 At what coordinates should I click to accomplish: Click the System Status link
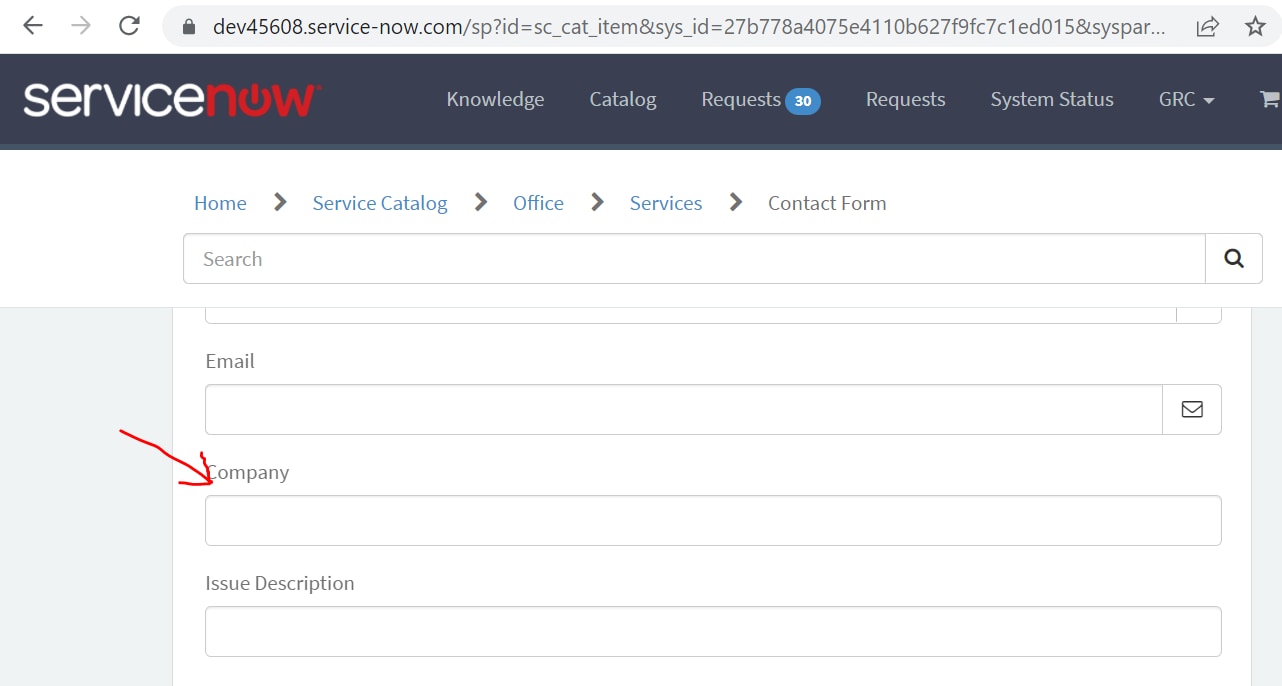tap(1051, 99)
